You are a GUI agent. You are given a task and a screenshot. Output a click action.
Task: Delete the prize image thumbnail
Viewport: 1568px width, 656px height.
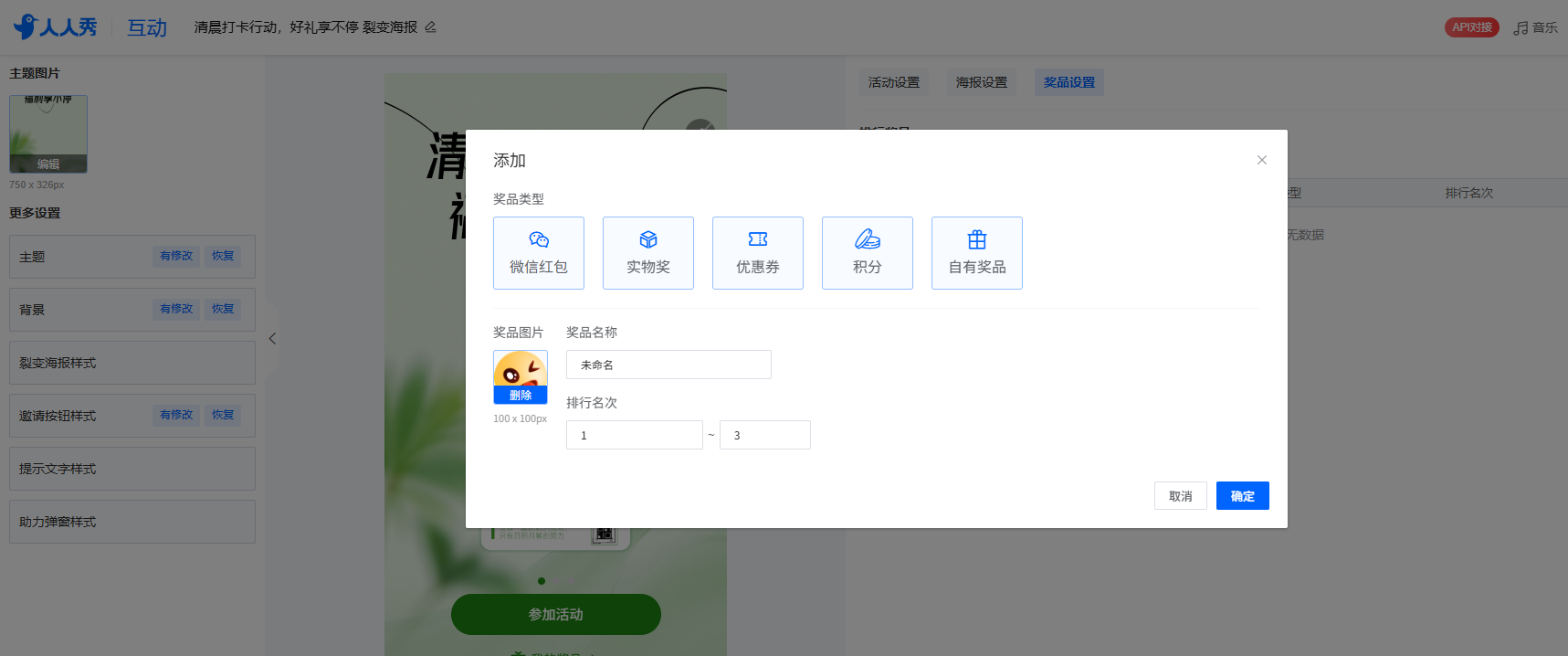[521, 395]
